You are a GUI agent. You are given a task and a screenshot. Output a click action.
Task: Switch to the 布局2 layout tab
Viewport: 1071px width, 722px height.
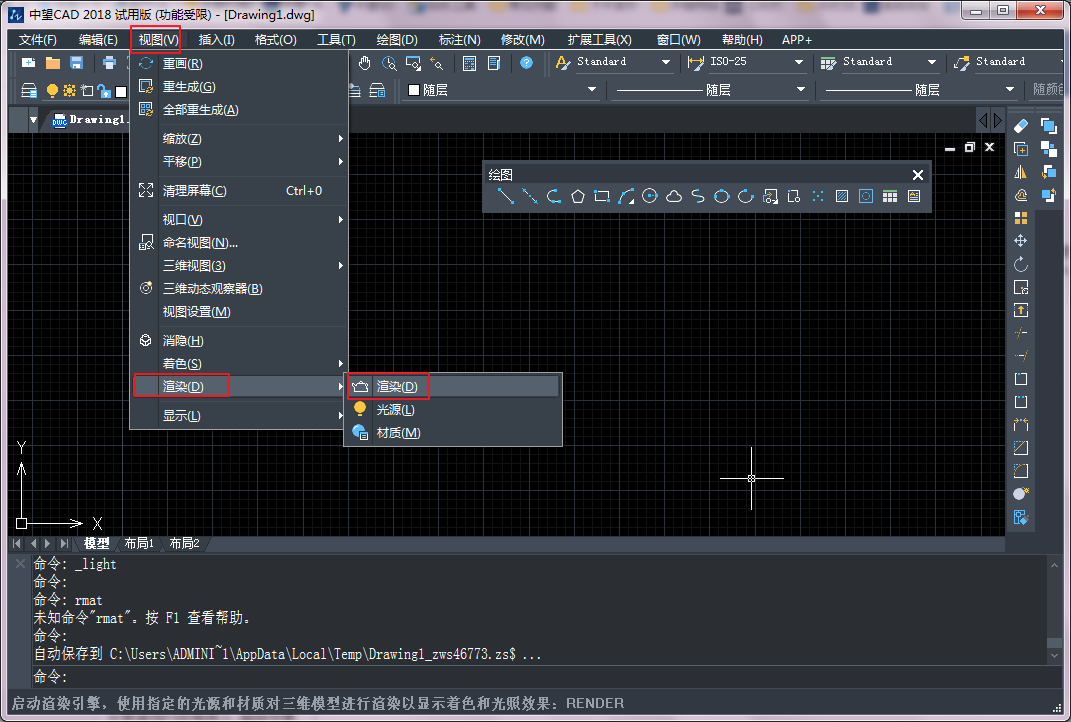[x=184, y=543]
